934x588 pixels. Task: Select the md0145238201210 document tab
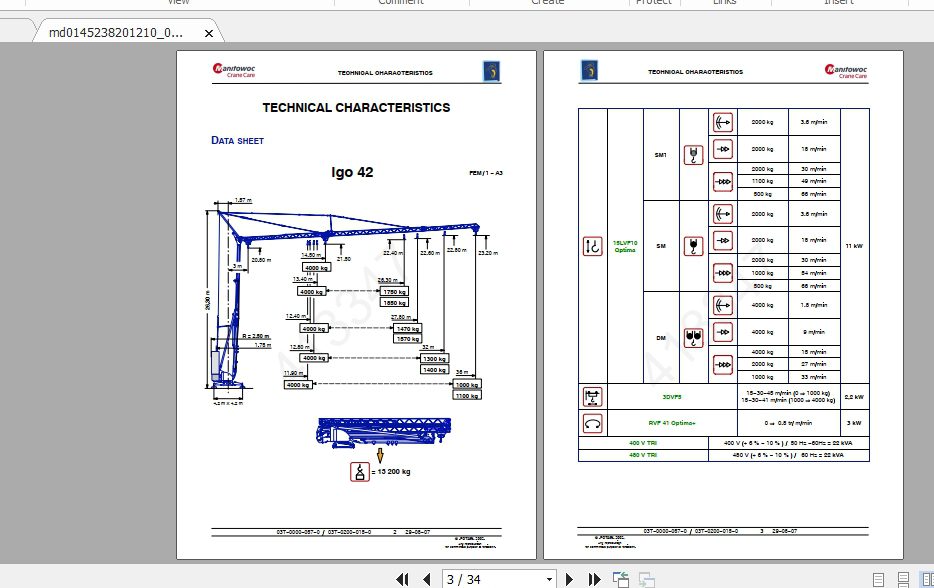click(116, 33)
